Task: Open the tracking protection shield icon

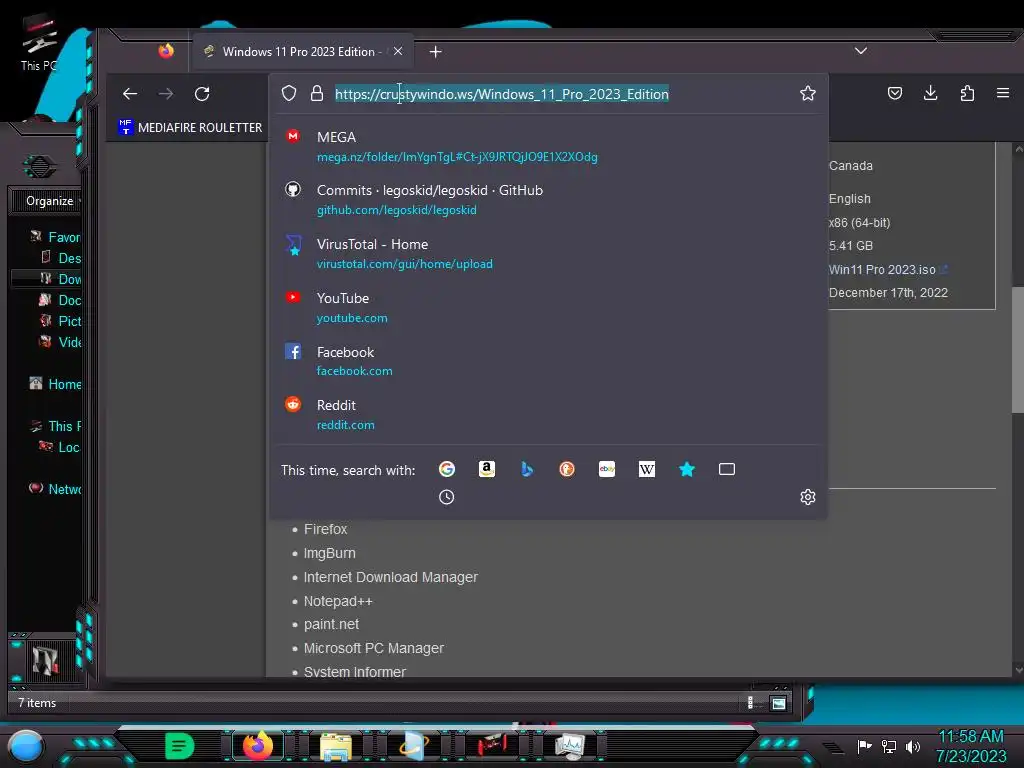Action: pyautogui.click(x=289, y=93)
